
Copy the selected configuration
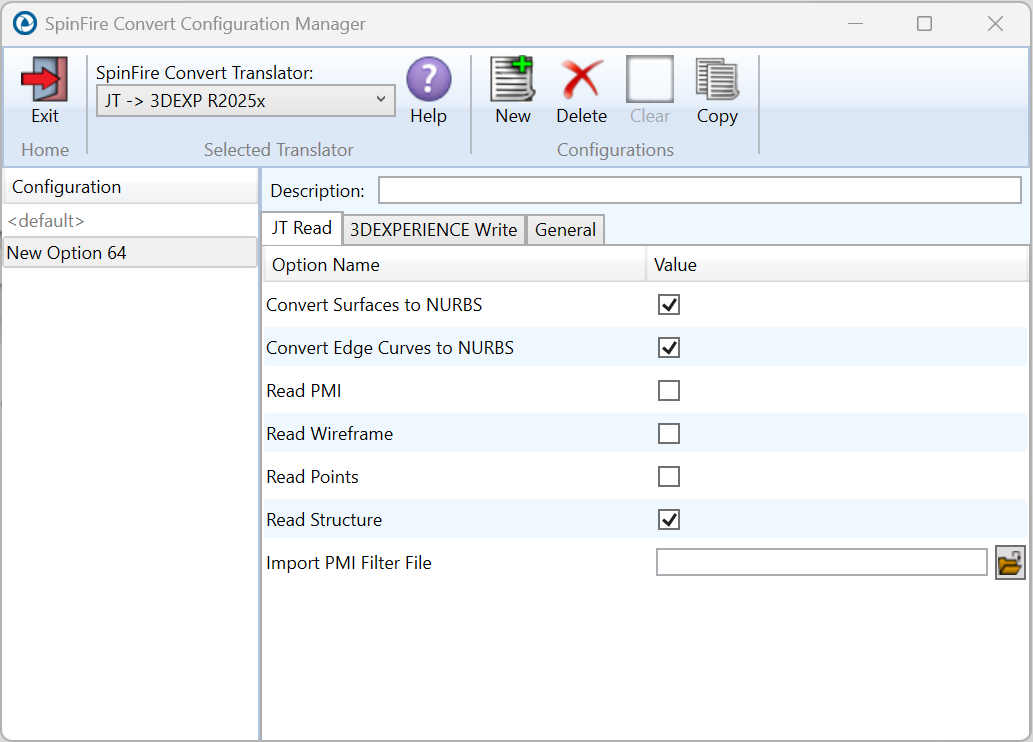717,79
